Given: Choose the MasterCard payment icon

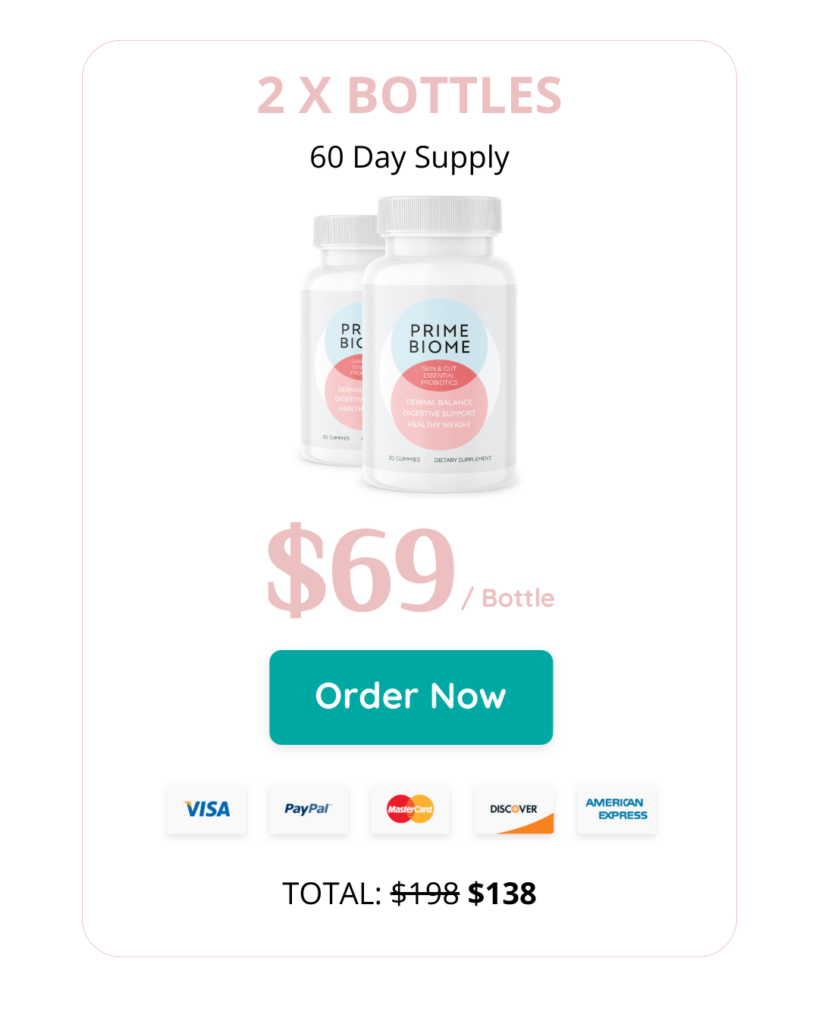Looking at the screenshot, I should click(x=410, y=809).
